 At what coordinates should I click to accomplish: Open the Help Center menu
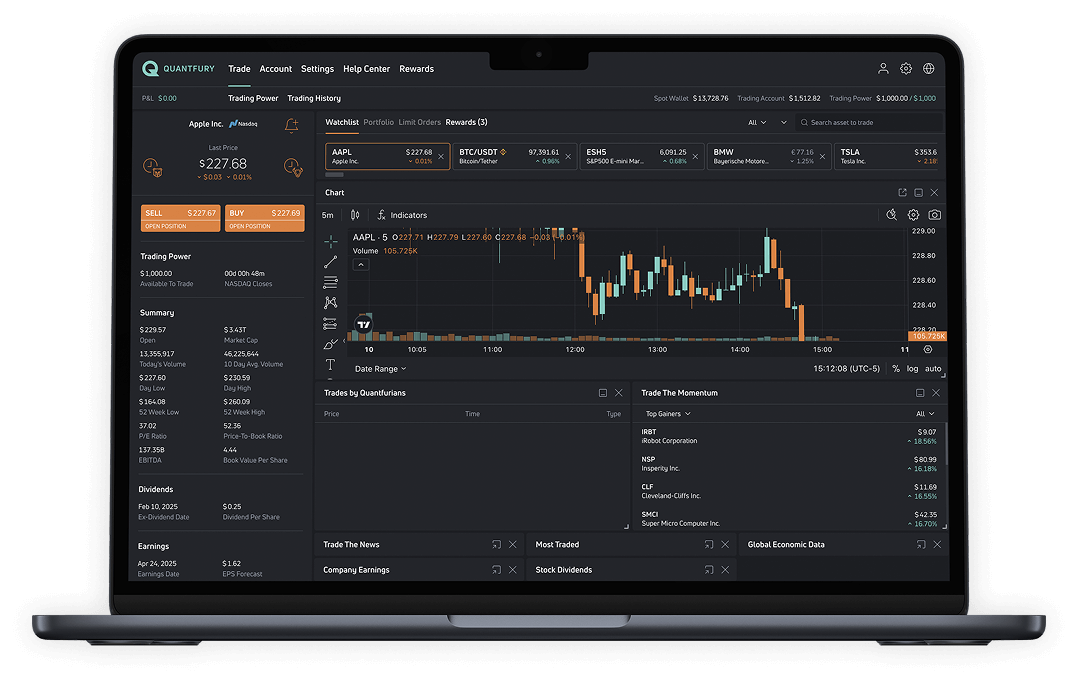[366, 69]
